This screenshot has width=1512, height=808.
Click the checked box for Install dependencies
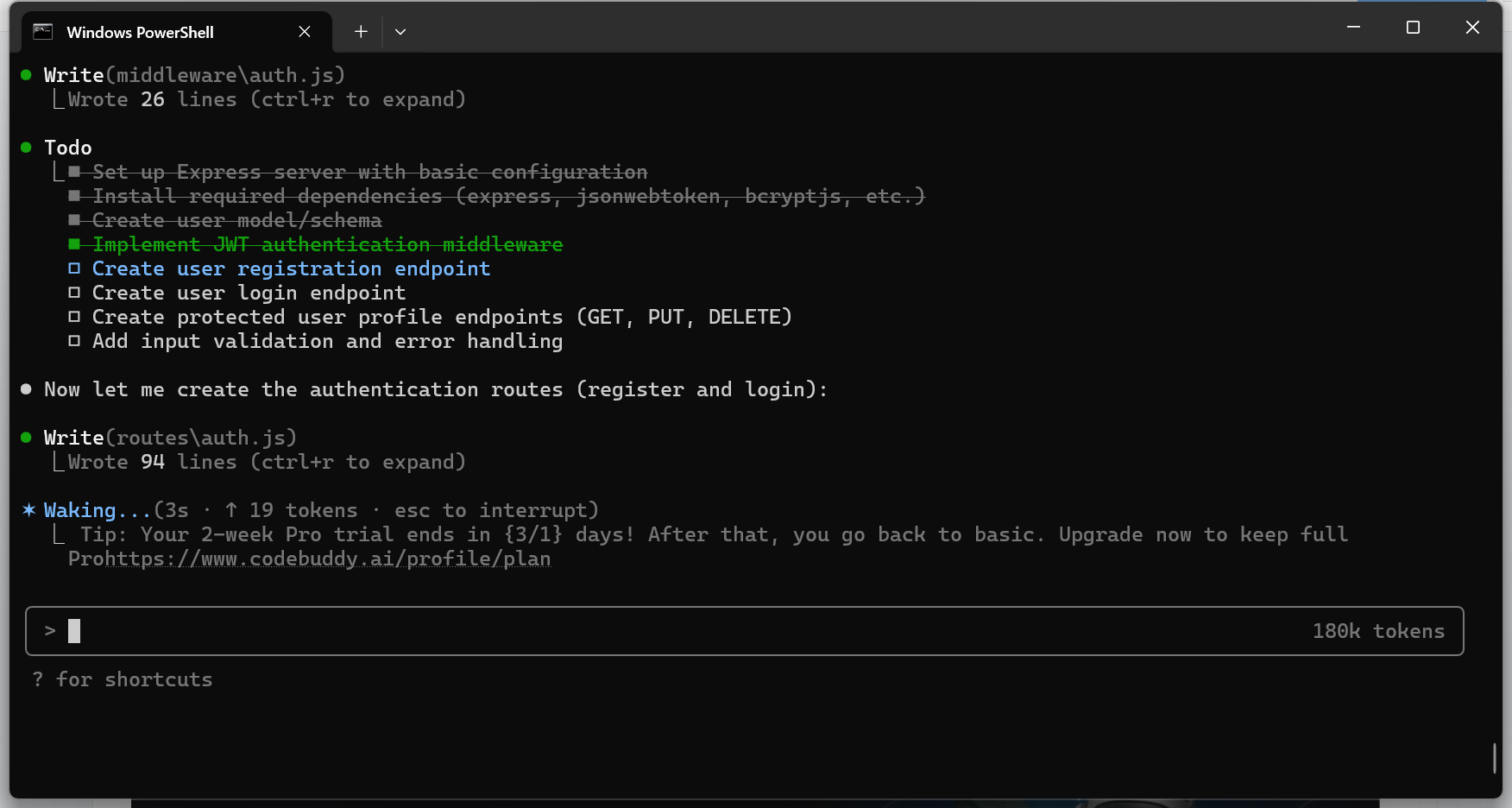(x=74, y=196)
